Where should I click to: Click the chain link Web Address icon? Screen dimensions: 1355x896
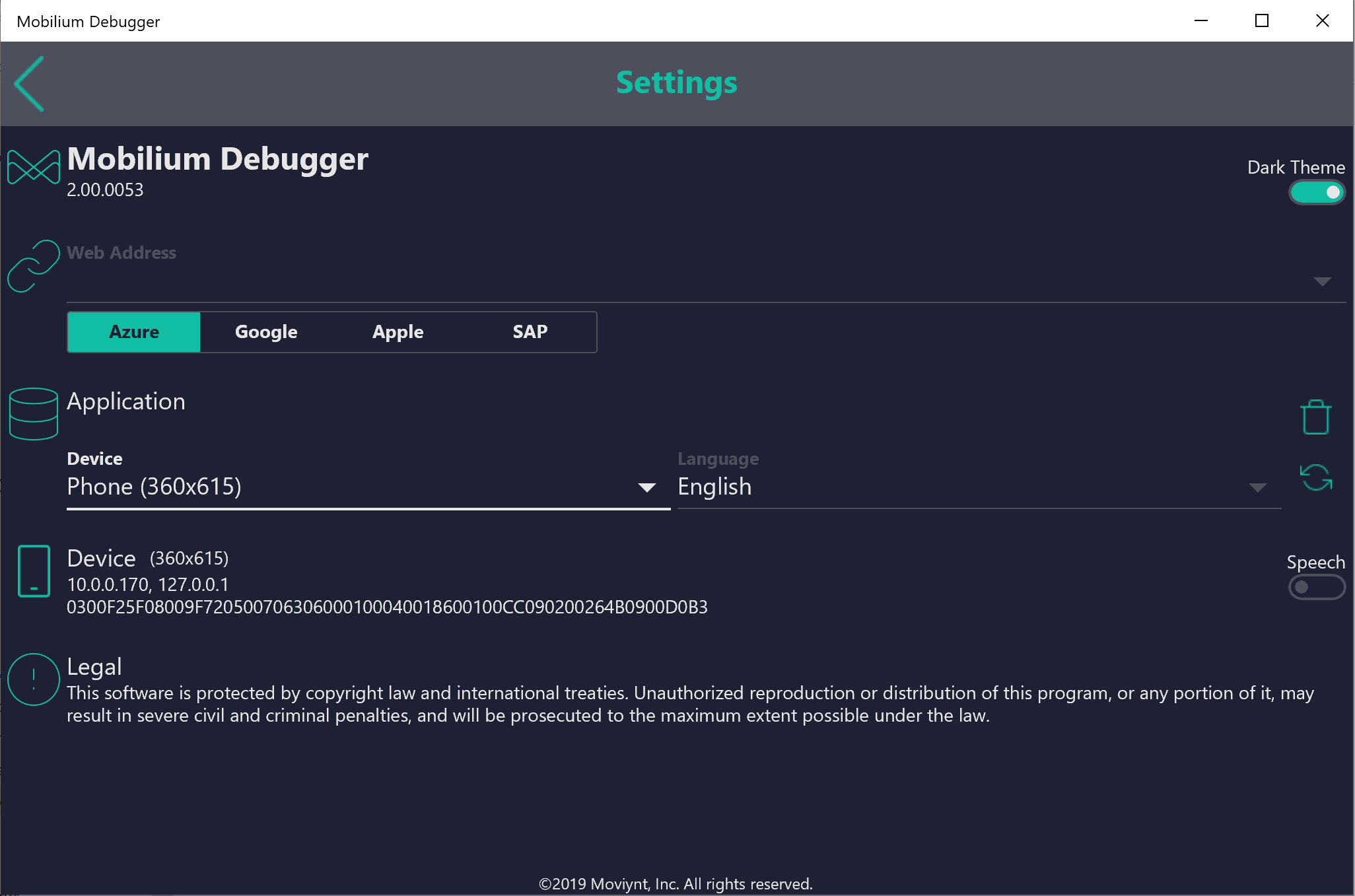34,266
